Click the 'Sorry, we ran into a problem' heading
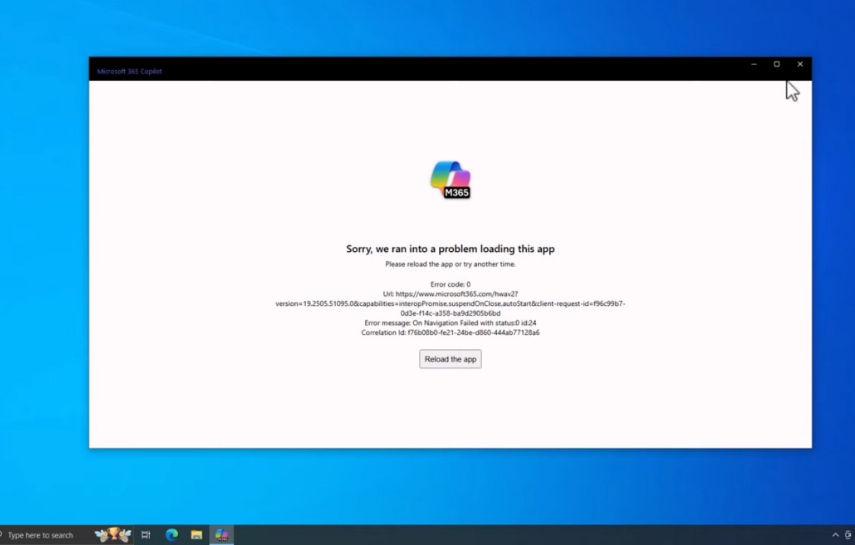855x545 pixels. click(x=450, y=249)
